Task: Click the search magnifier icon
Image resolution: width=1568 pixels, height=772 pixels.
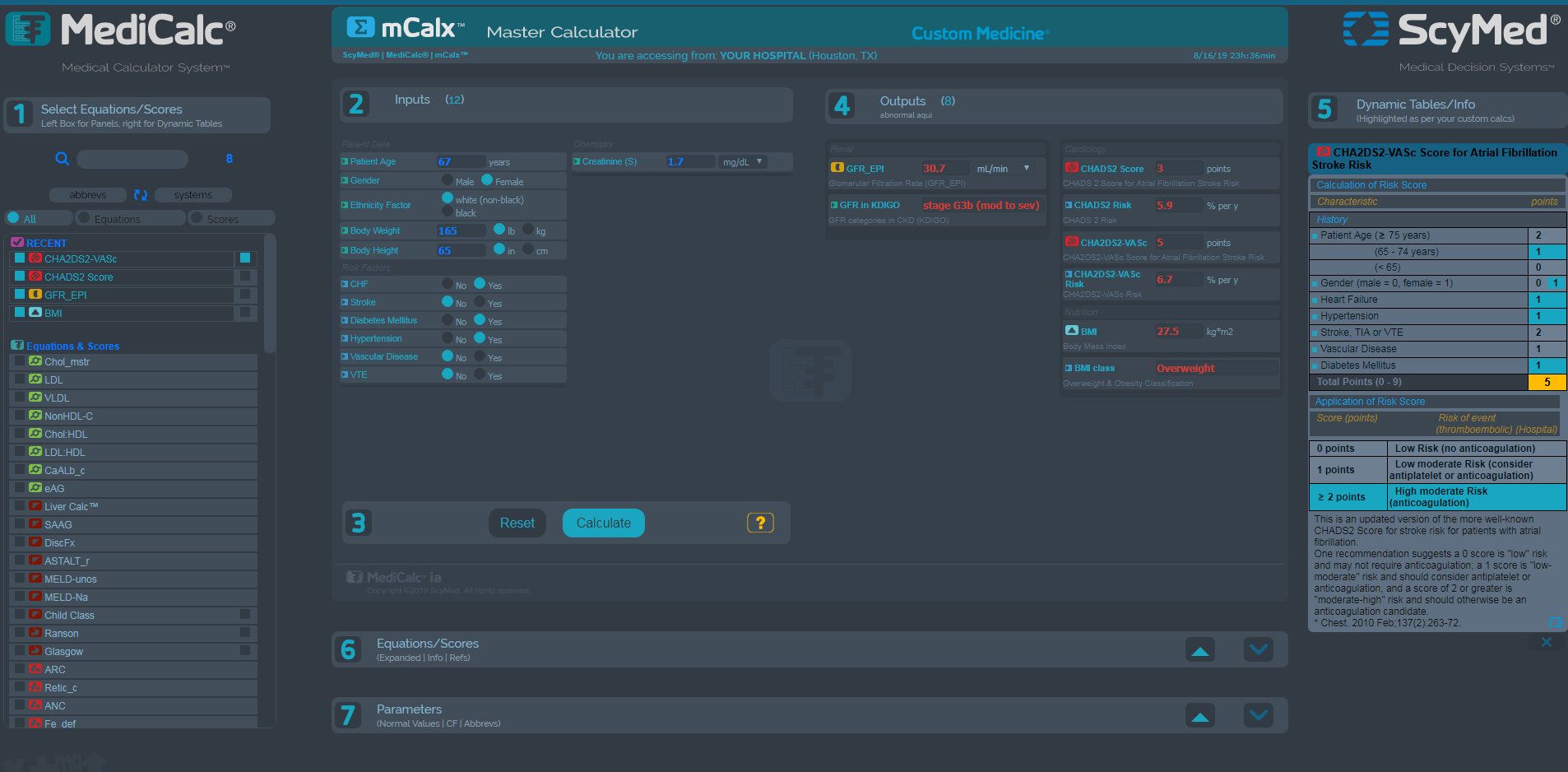Action: (62, 159)
